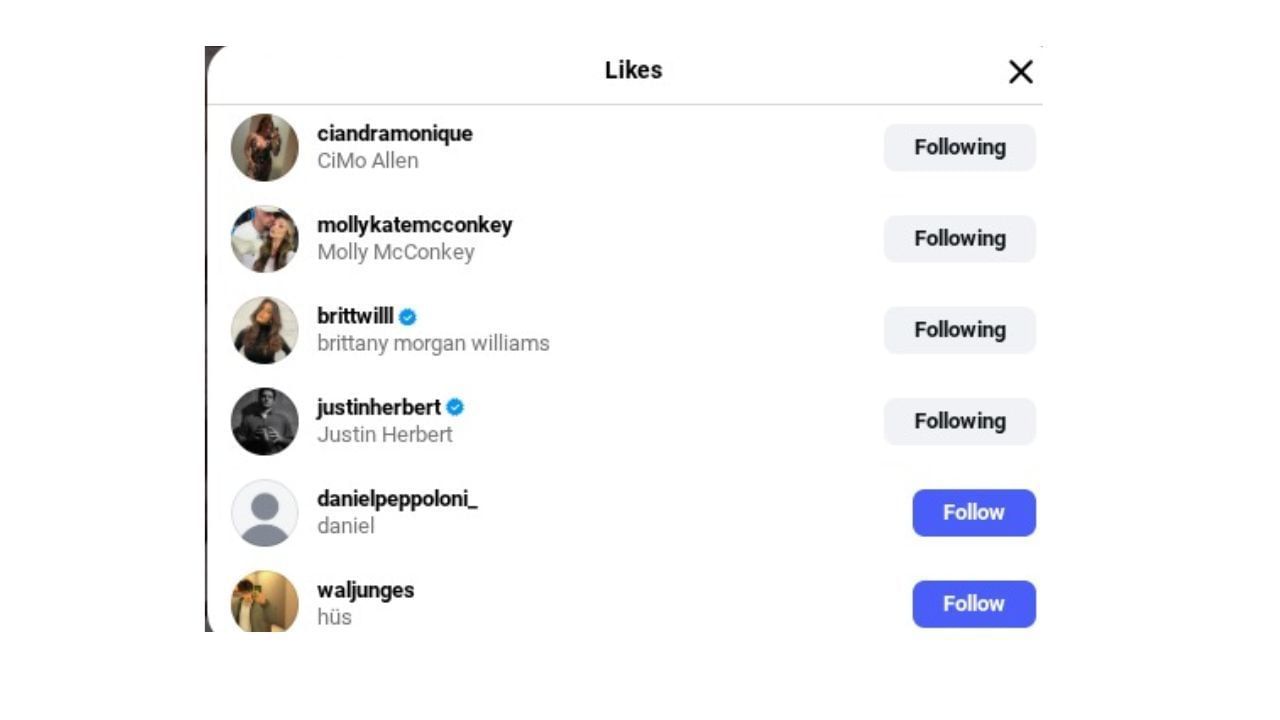Visit the mollykatemcconkey username link

(414, 225)
